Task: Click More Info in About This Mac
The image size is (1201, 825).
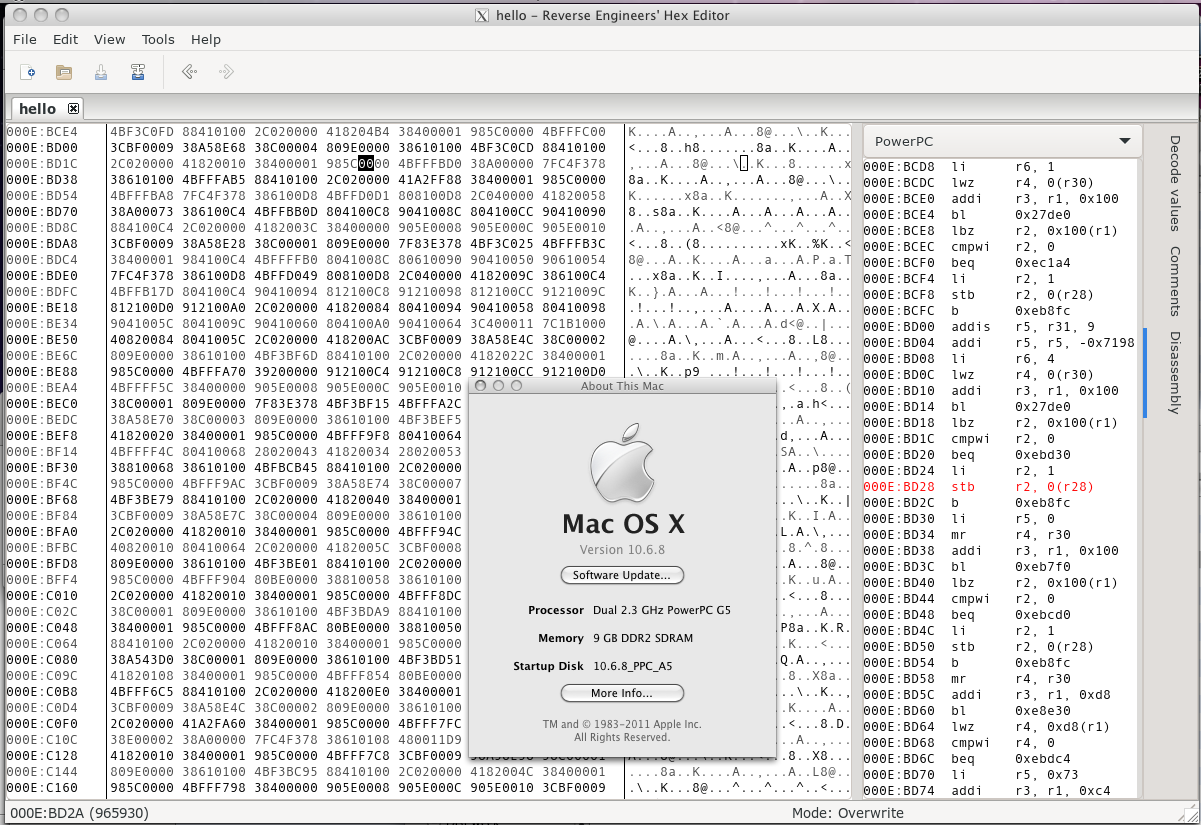Action: [622, 693]
